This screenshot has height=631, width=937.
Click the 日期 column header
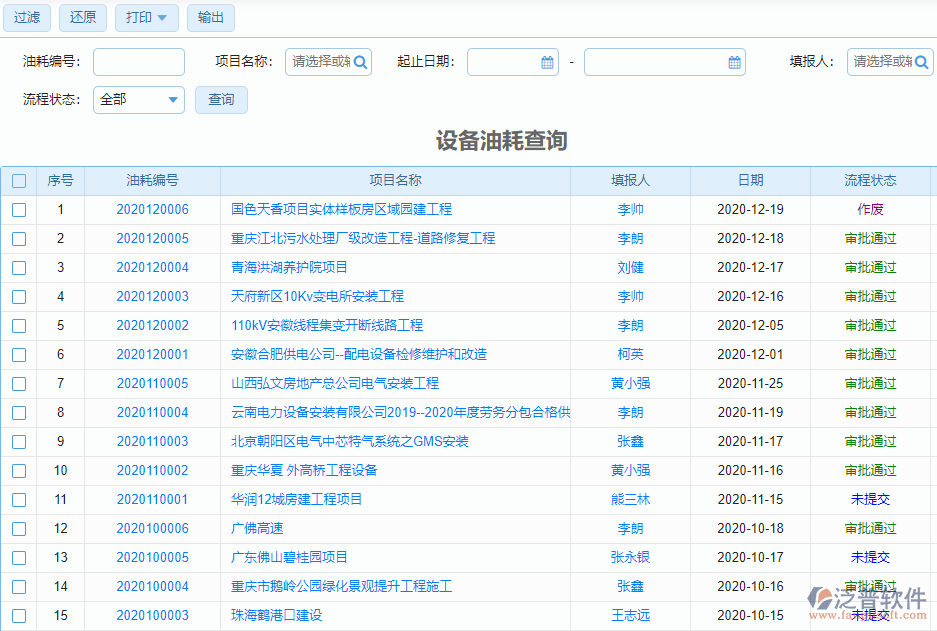point(749,180)
